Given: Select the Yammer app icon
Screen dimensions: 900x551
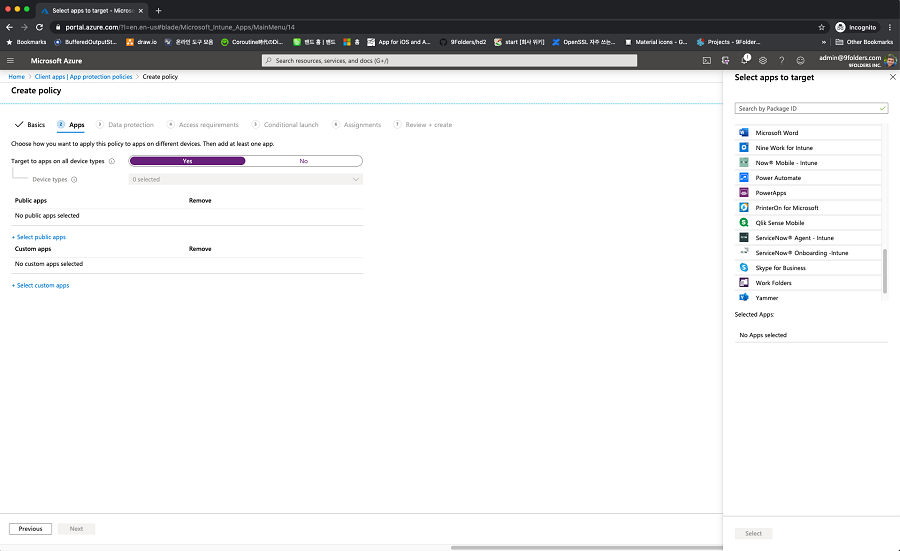Looking at the screenshot, I should pyautogui.click(x=744, y=297).
